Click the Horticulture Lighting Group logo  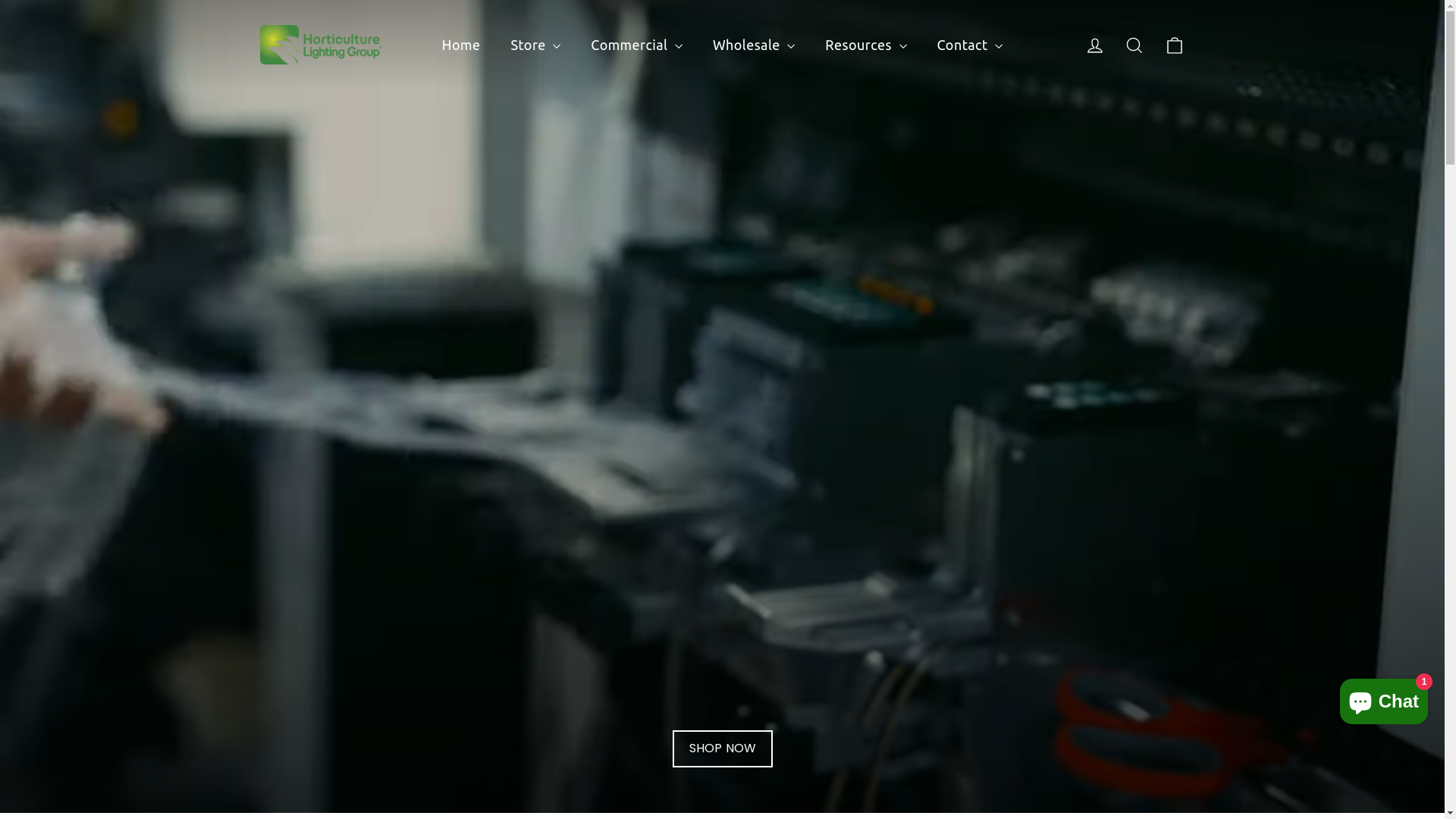320,45
